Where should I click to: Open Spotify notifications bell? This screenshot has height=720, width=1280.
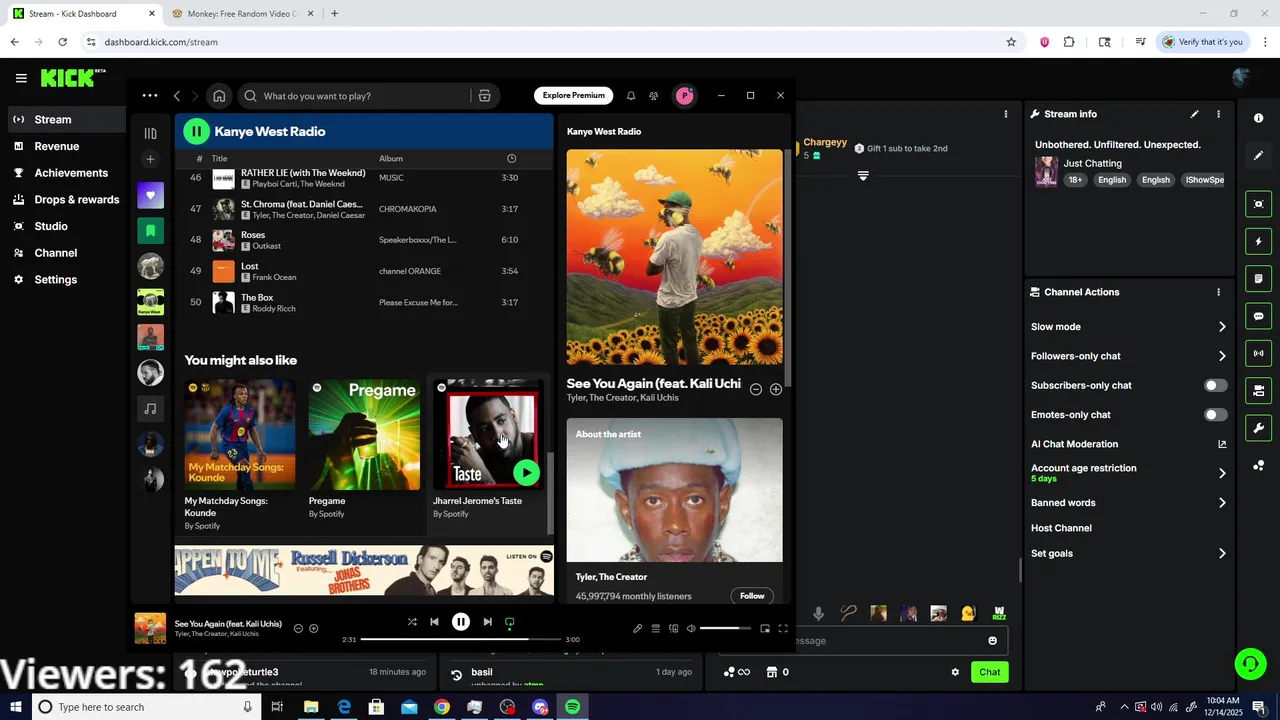(631, 96)
